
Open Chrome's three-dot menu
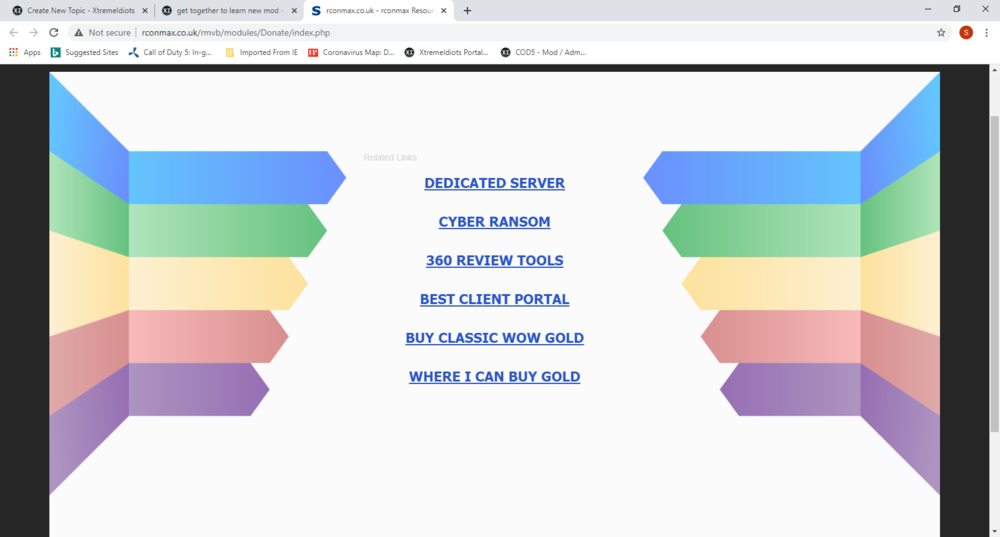click(986, 32)
